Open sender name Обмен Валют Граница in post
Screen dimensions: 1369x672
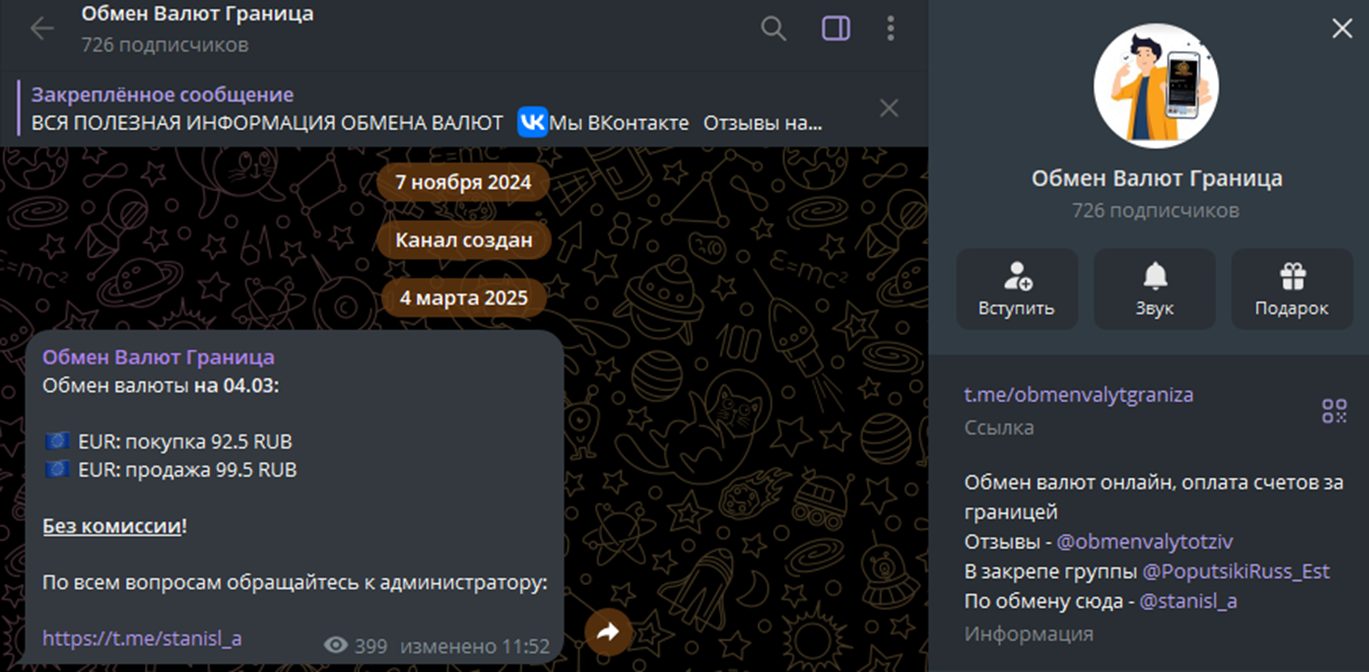point(158,357)
